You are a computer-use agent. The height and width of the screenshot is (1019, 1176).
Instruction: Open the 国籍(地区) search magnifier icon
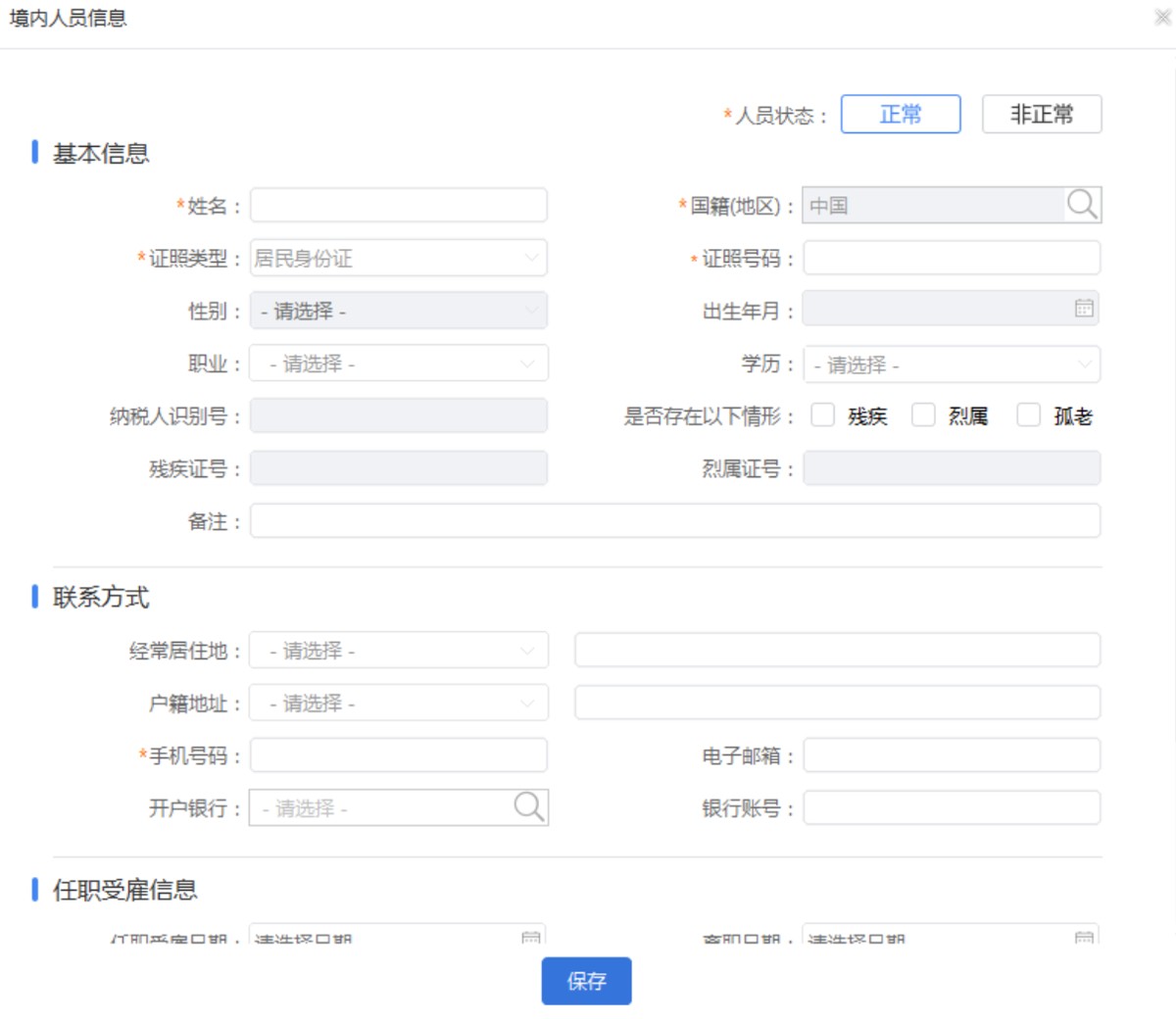click(x=1082, y=205)
